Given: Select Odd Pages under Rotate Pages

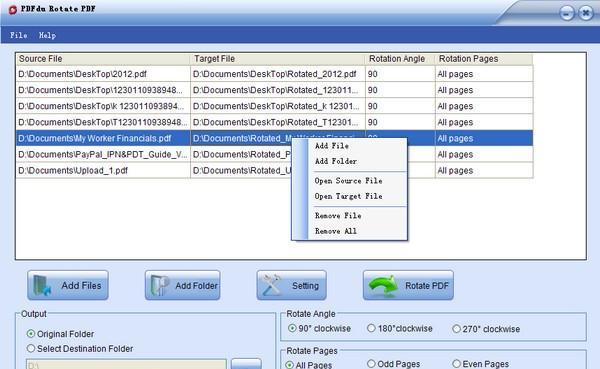Looking at the screenshot, I should [371, 364].
